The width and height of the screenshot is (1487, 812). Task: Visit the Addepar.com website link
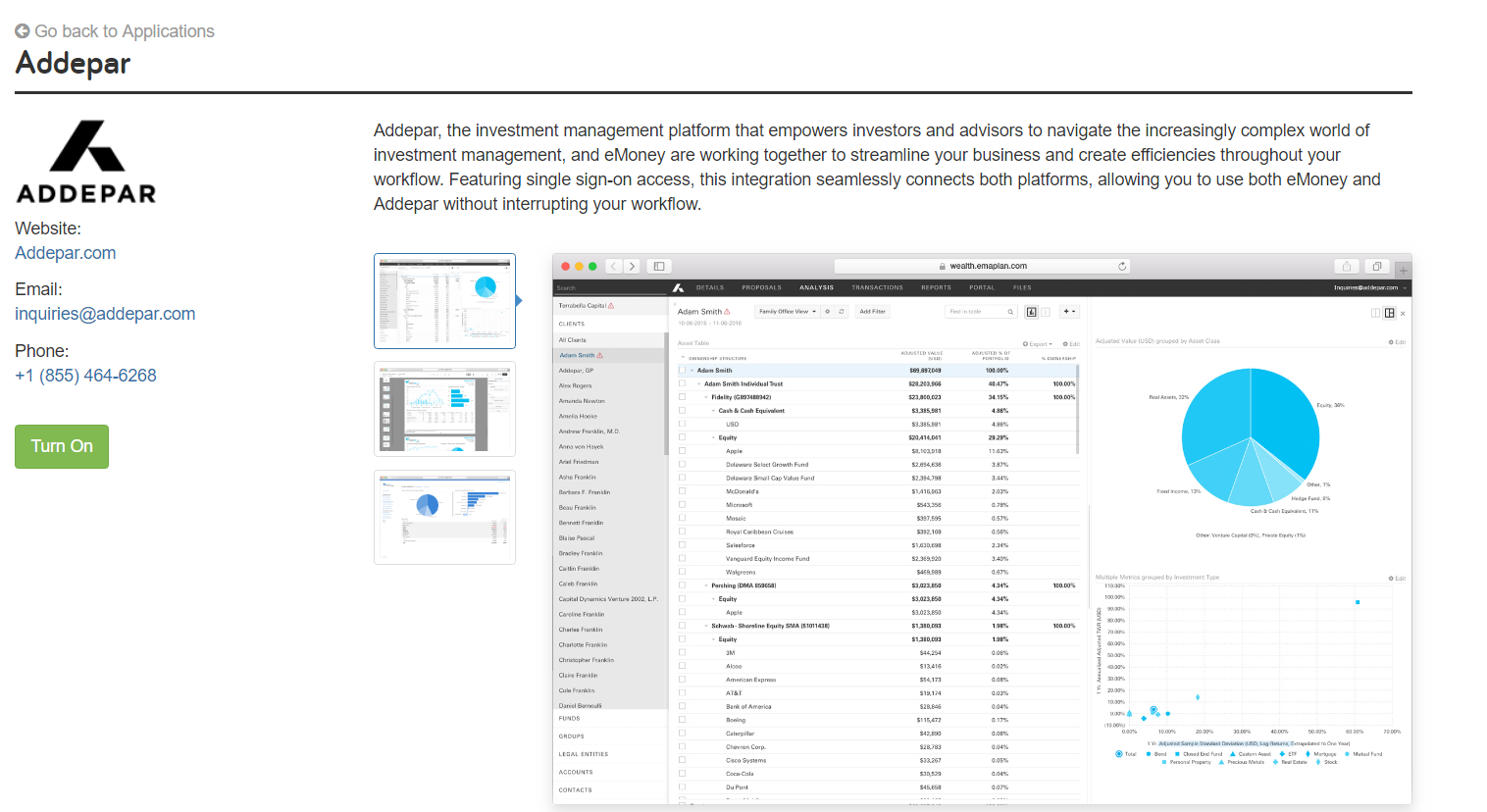[66, 253]
